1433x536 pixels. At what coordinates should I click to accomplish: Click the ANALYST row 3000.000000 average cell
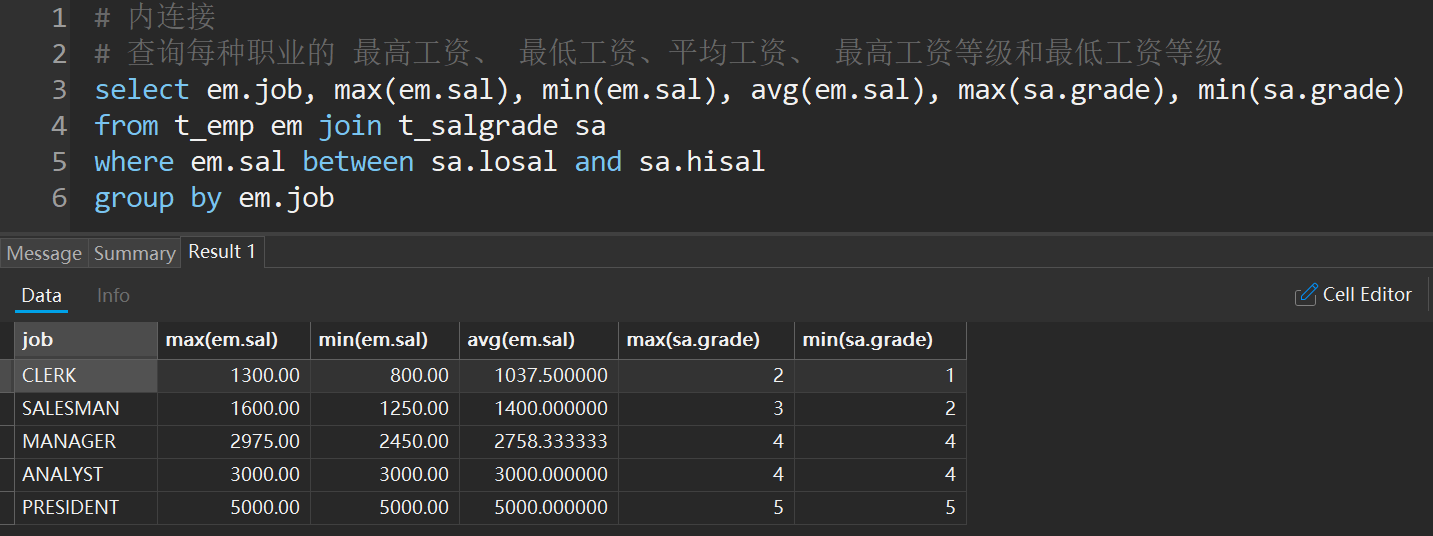click(539, 474)
